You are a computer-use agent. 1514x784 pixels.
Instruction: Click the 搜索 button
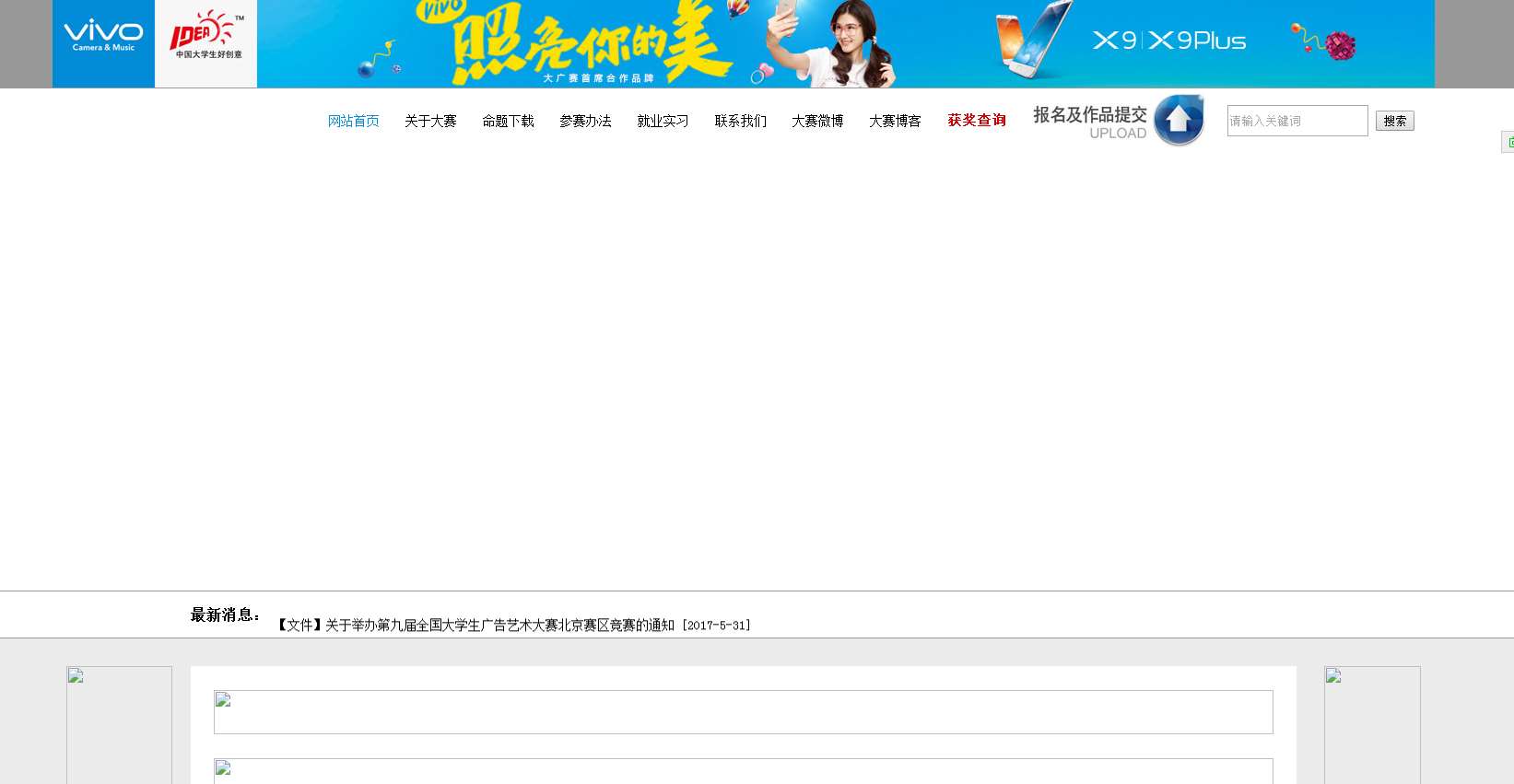point(1395,121)
